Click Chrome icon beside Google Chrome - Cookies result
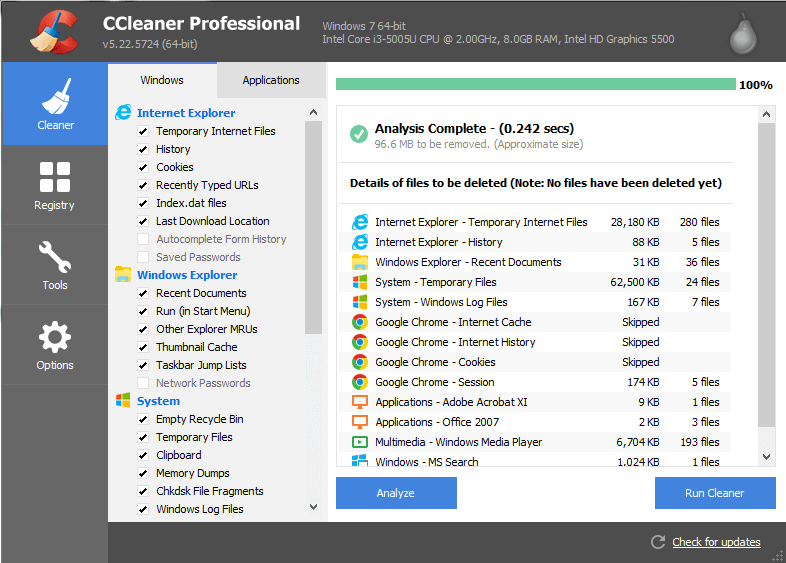The height and width of the screenshot is (563, 786). (359, 362)
